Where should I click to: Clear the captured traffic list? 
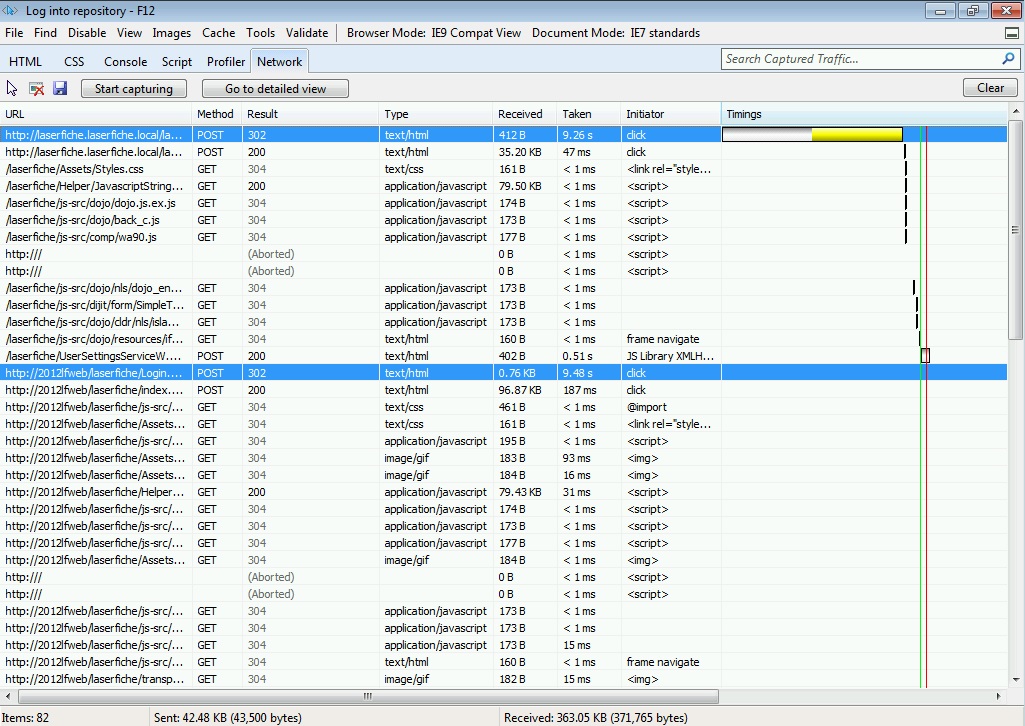click(x=990, y=88)
